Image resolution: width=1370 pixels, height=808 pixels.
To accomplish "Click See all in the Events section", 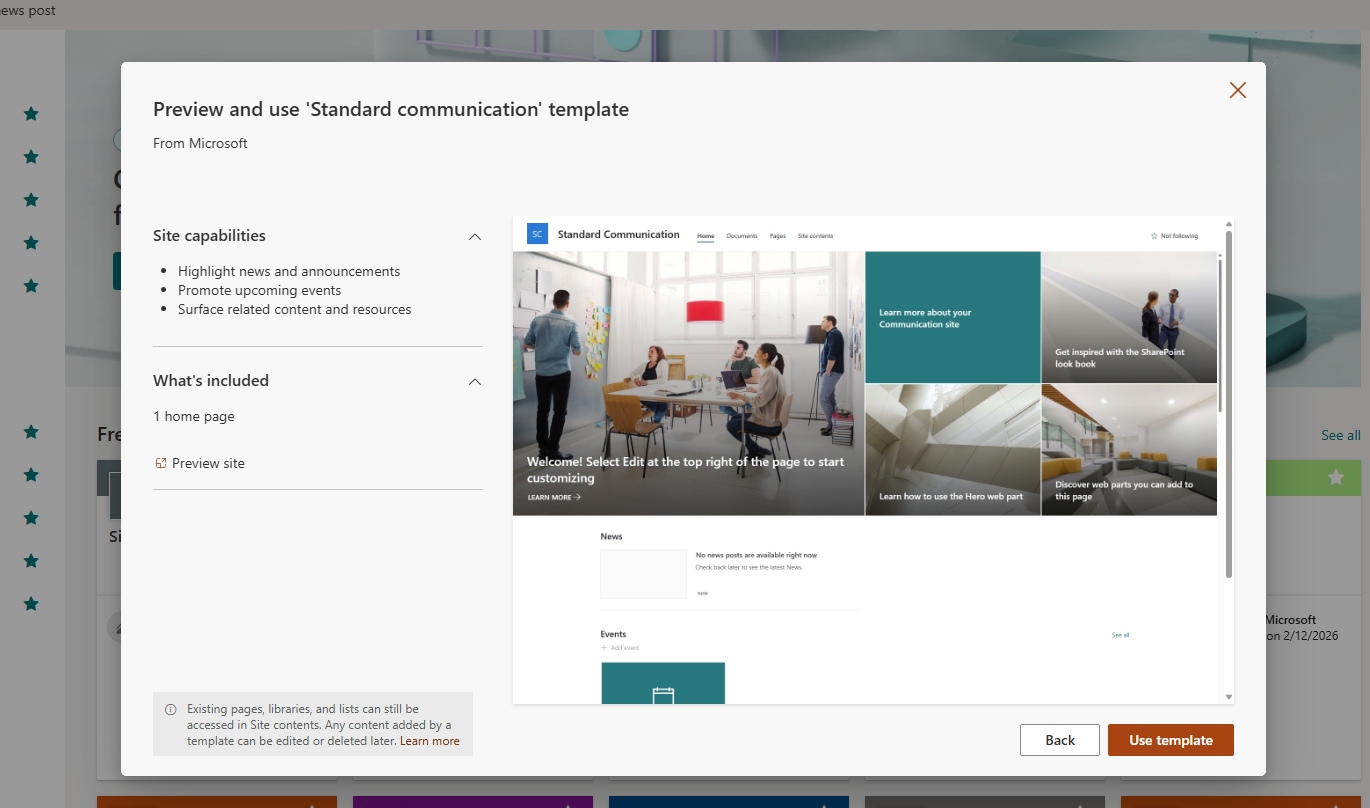I will tap(1120, 635).
